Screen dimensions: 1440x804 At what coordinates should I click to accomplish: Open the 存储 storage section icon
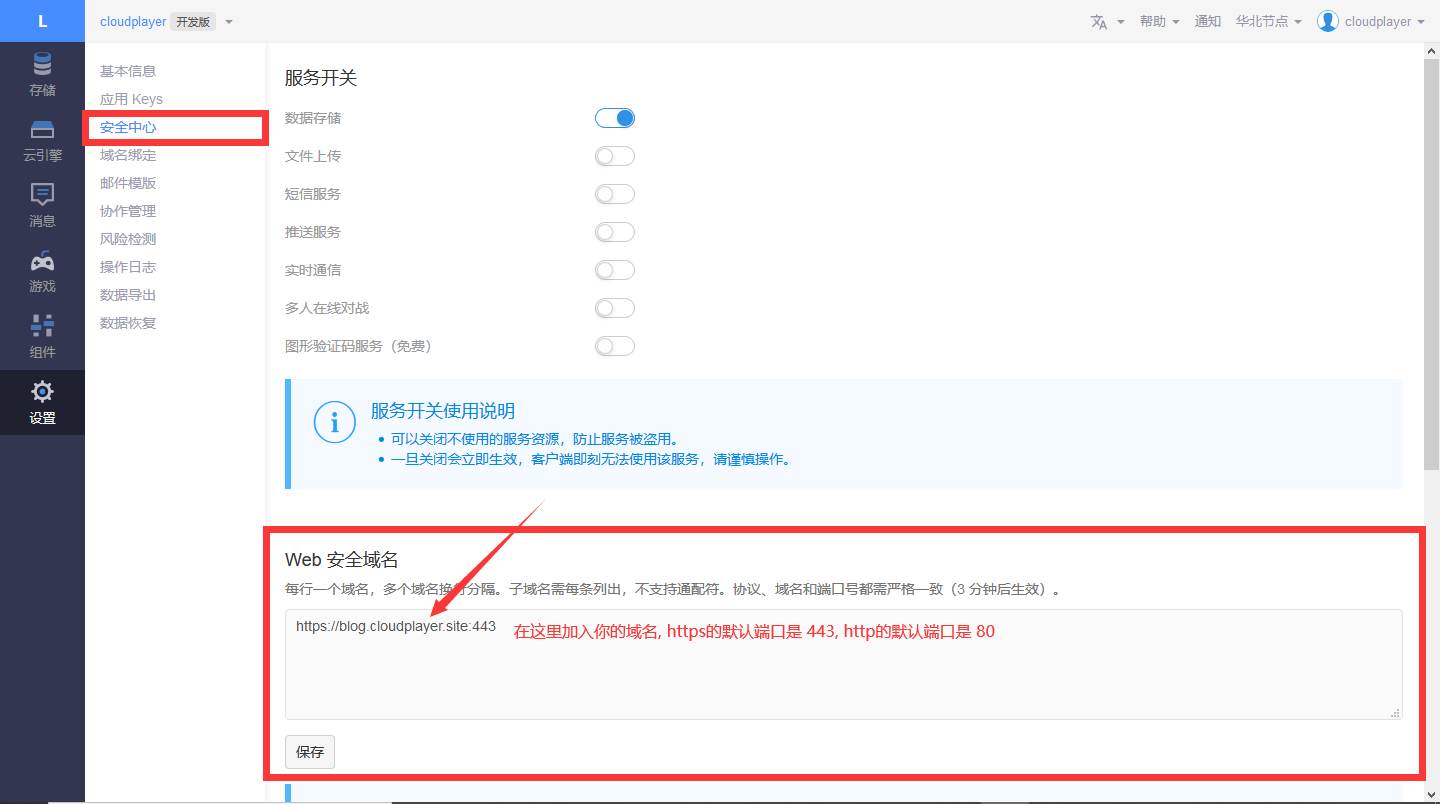[42, 65]
